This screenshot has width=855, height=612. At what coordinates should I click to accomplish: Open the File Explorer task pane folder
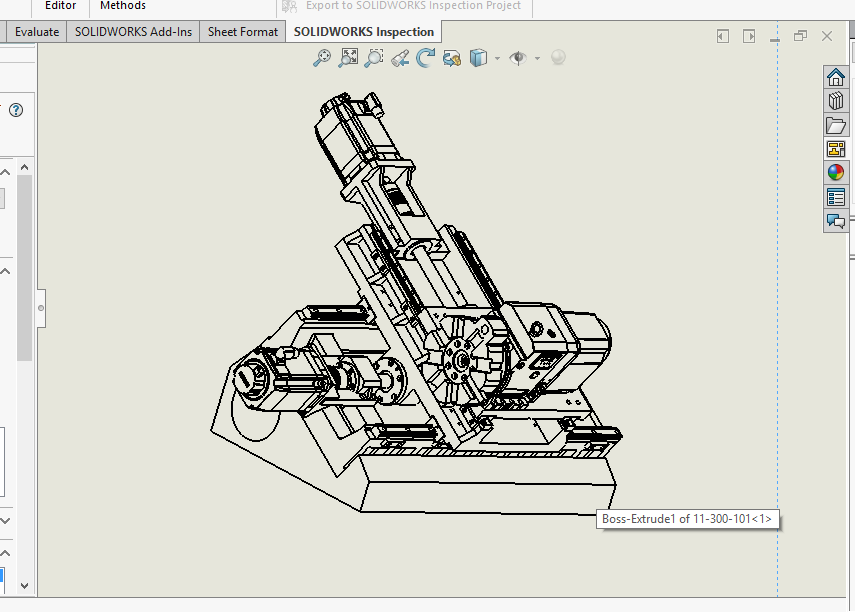(x=835, y=125)
